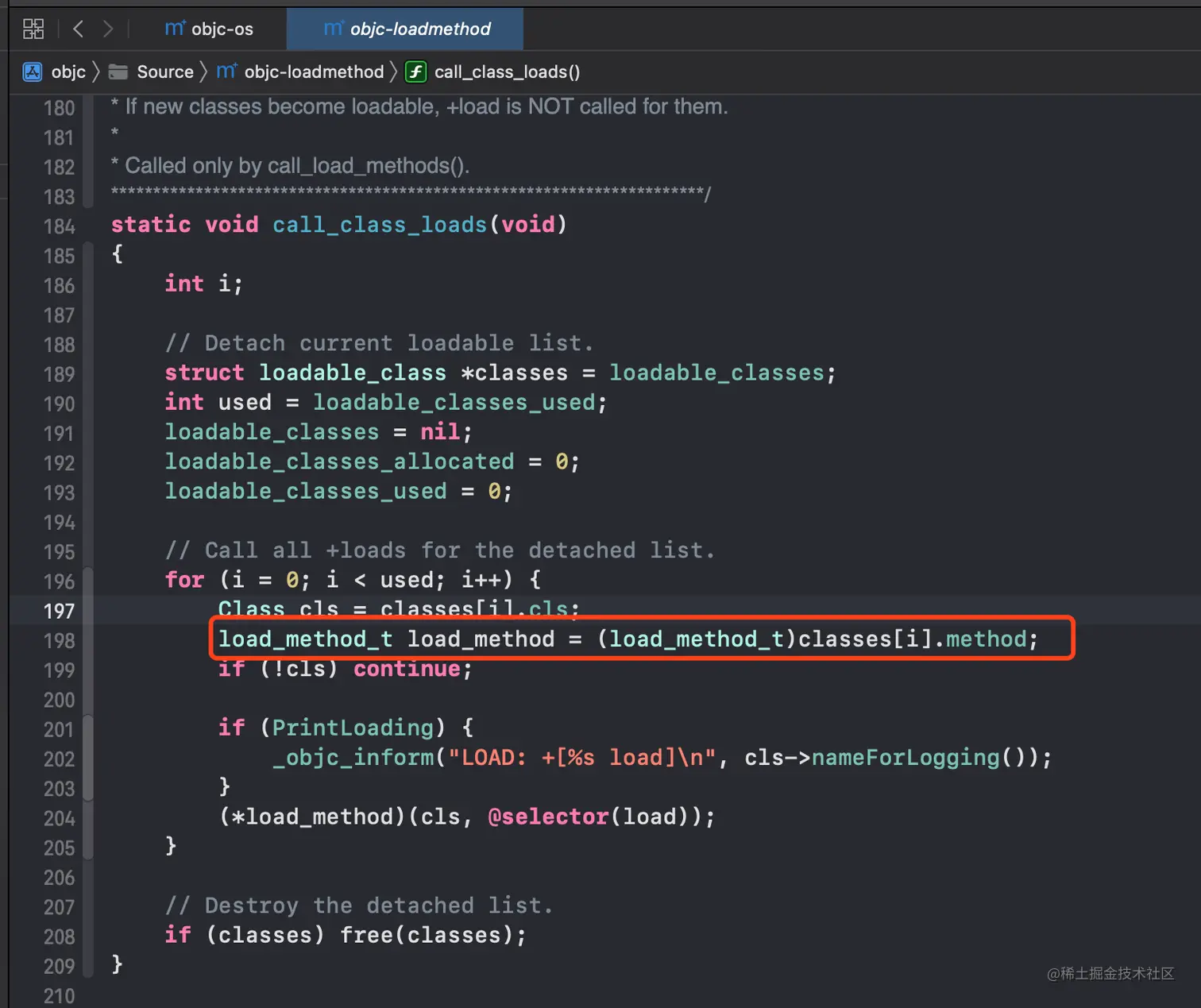Click line number 197 in the gutter
Screen dimensions: 1201x1008
point(59,612)
